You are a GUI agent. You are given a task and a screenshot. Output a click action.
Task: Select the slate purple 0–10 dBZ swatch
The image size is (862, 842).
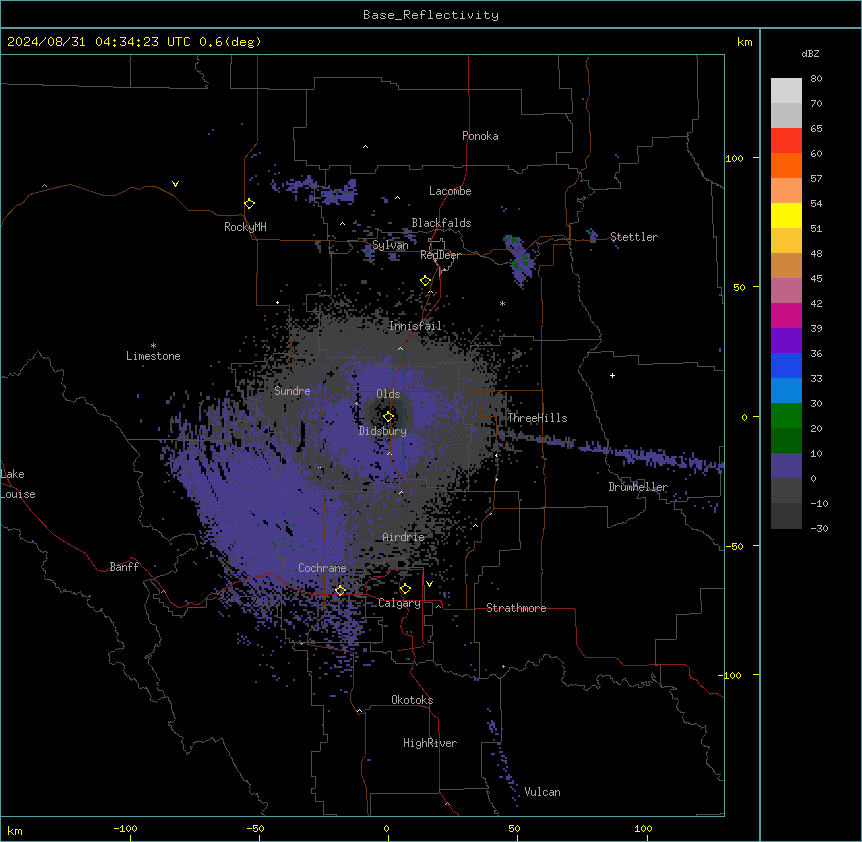786,466
